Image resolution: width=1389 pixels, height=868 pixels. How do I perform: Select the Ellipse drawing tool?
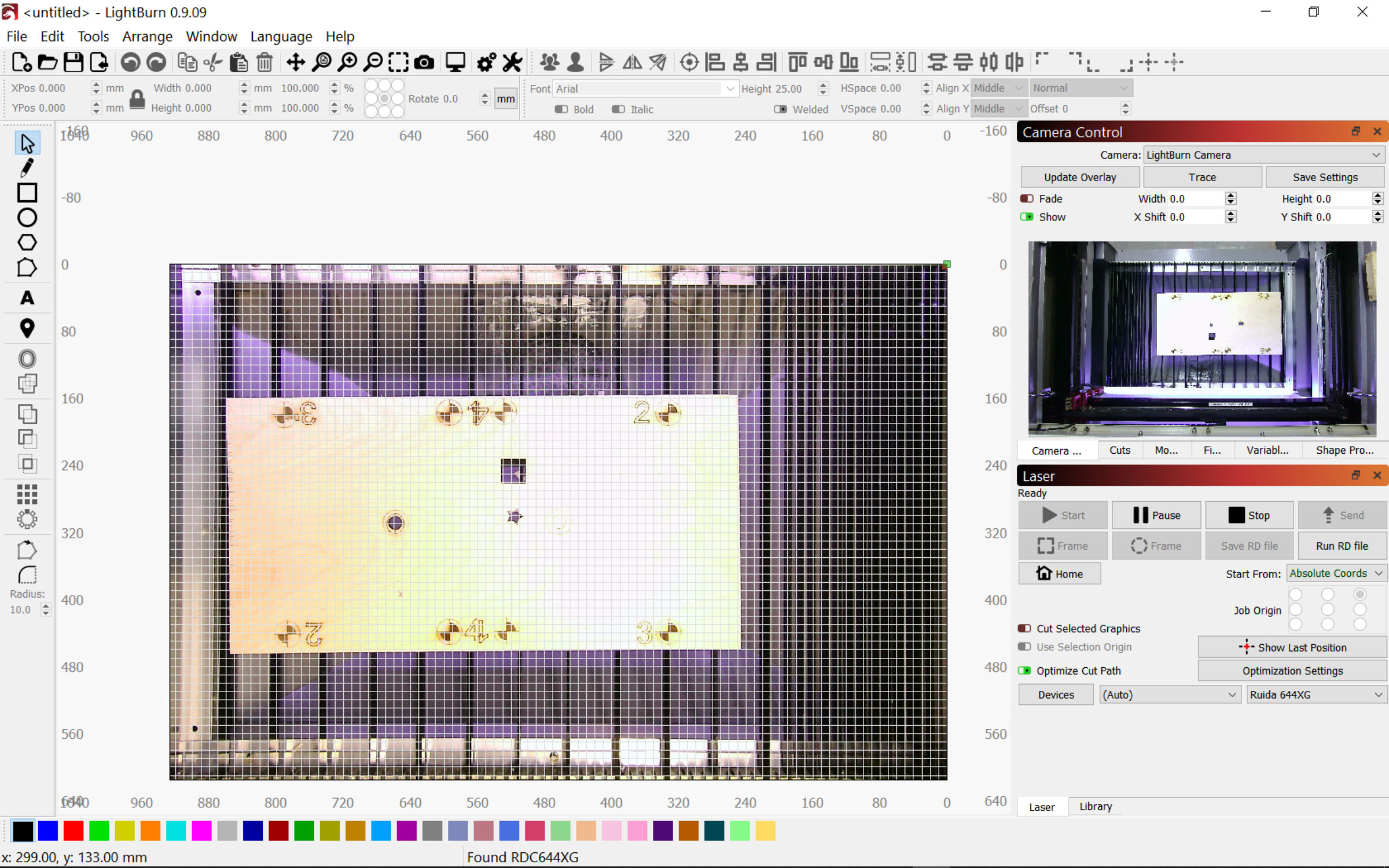[27, 218]
